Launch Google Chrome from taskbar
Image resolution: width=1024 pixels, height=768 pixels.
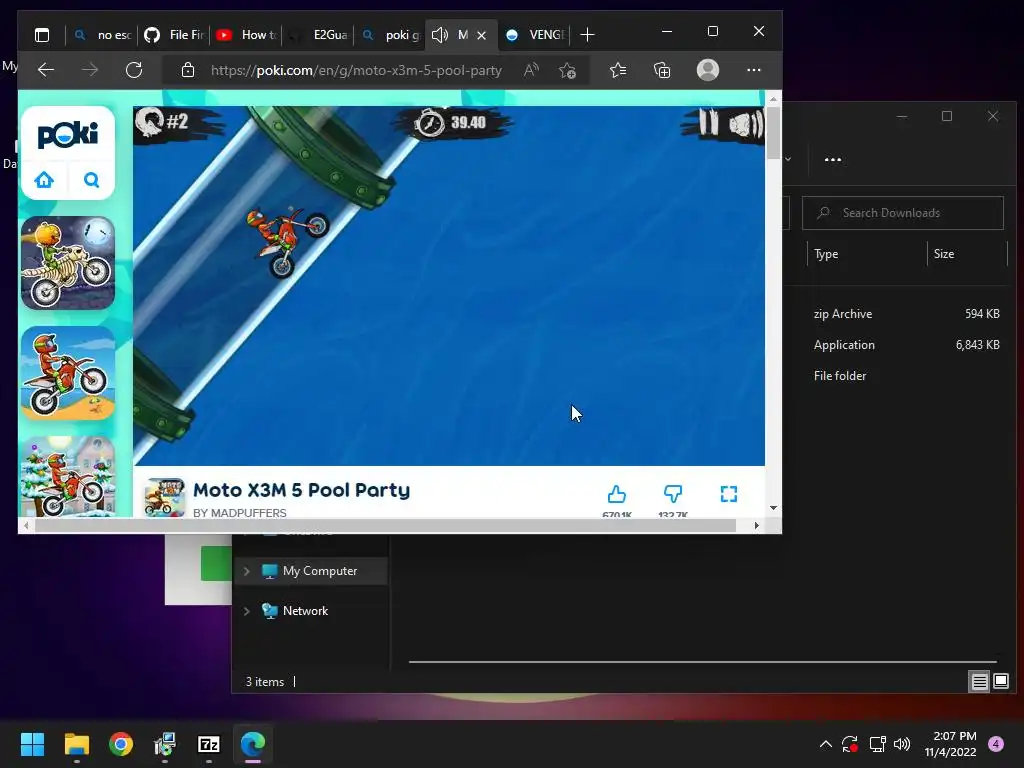pos(121,744)
